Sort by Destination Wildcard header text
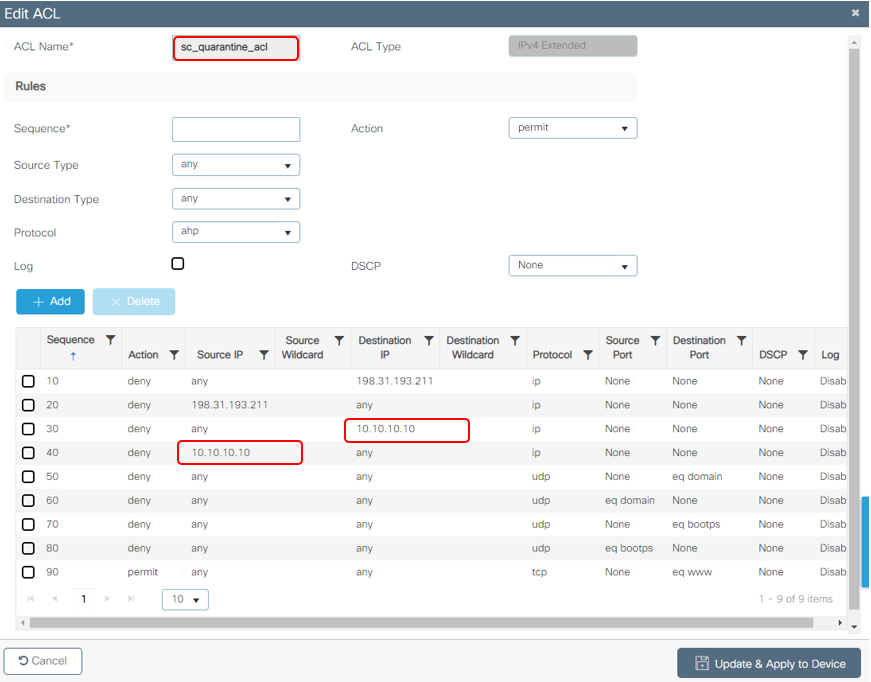This screenshot has height=682, width=871. pos(473,348)
